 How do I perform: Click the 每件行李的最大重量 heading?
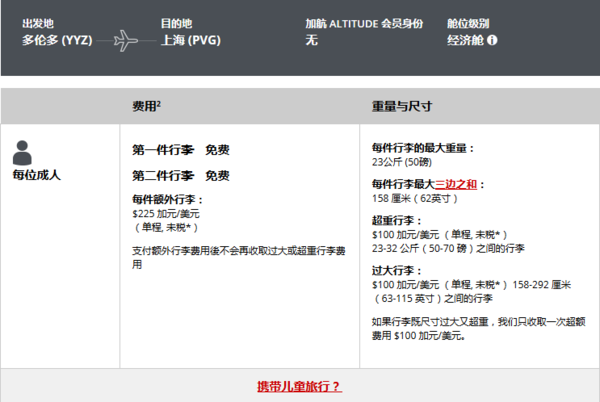tap(421, 148)
